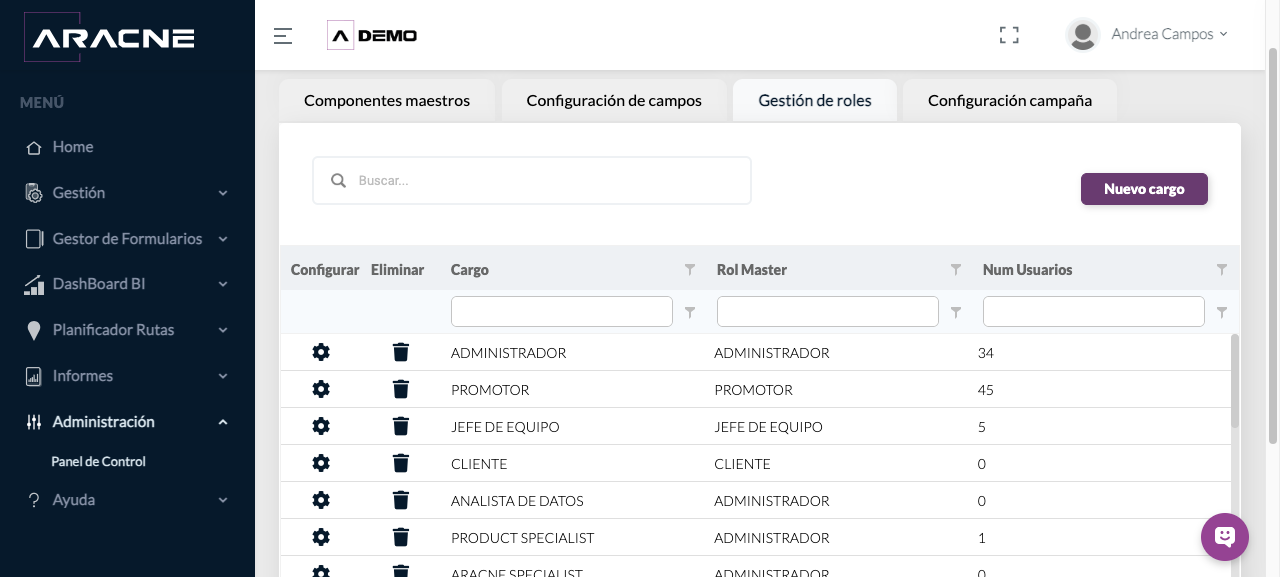Click the Rol Master cell CLIENTE
This screenshot has width=1280, height=577.
[743, 464]
